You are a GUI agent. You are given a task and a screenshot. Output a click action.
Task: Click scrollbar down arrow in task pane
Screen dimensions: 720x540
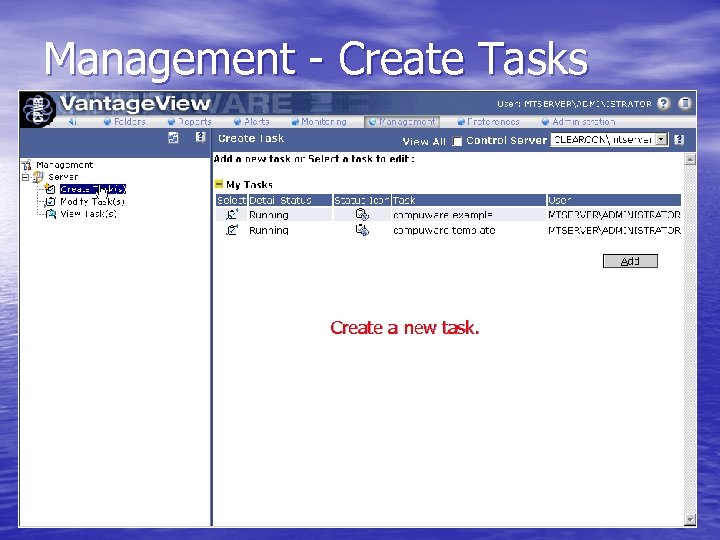pyautogui.click(x=690, y=520)
